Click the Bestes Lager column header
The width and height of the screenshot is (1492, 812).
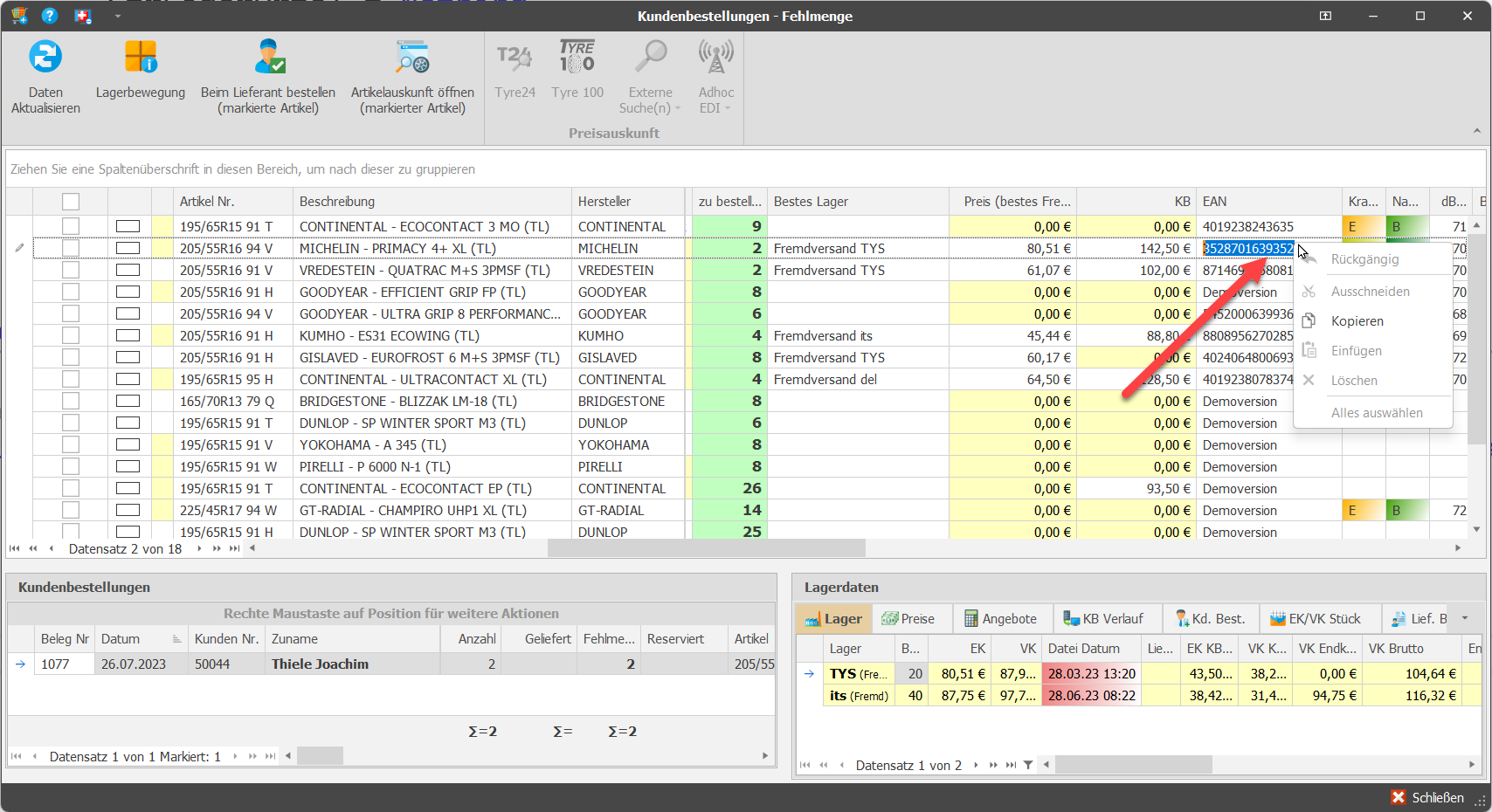(x=857, y=202)
